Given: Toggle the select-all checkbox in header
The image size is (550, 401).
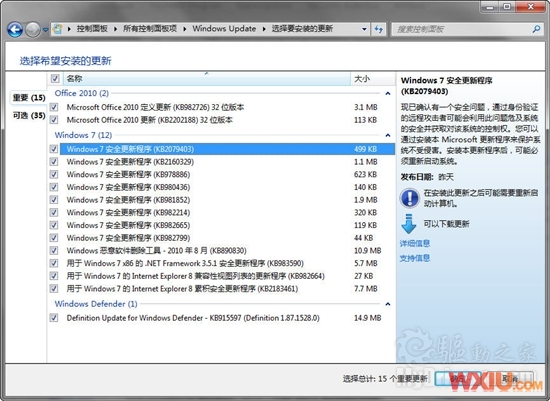Looking at the screenshot, I should pyautogui.click(x=55, y=78).
